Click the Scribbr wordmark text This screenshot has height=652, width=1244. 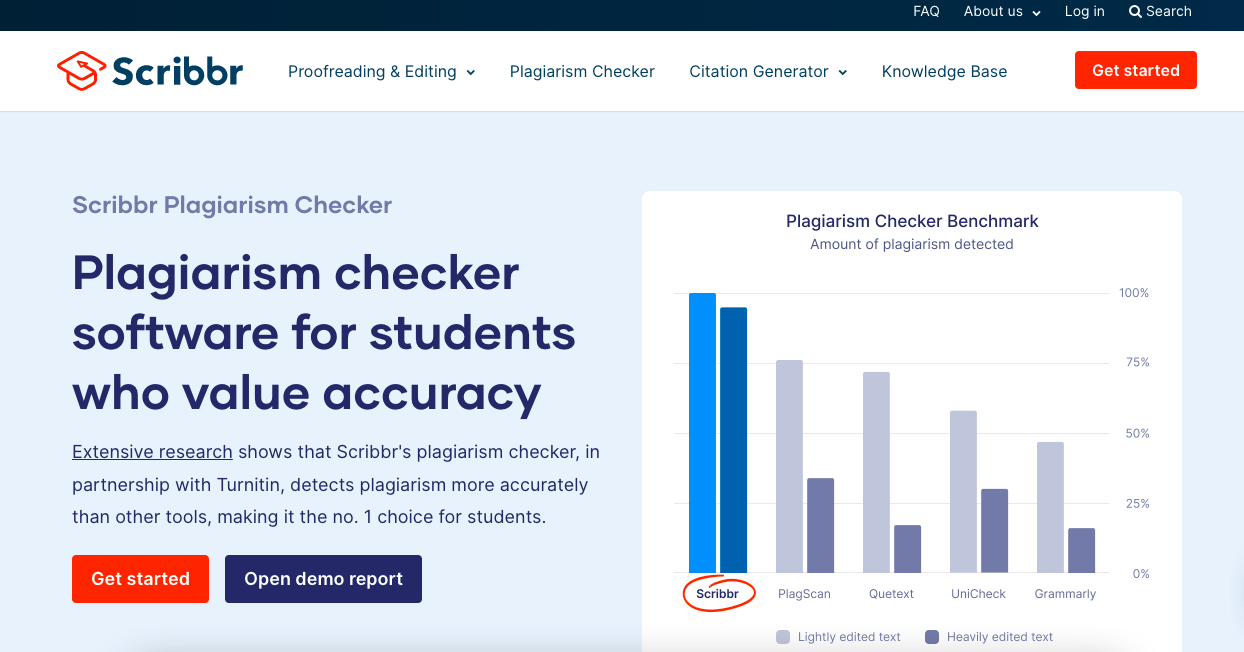click(x=177, y=71)
